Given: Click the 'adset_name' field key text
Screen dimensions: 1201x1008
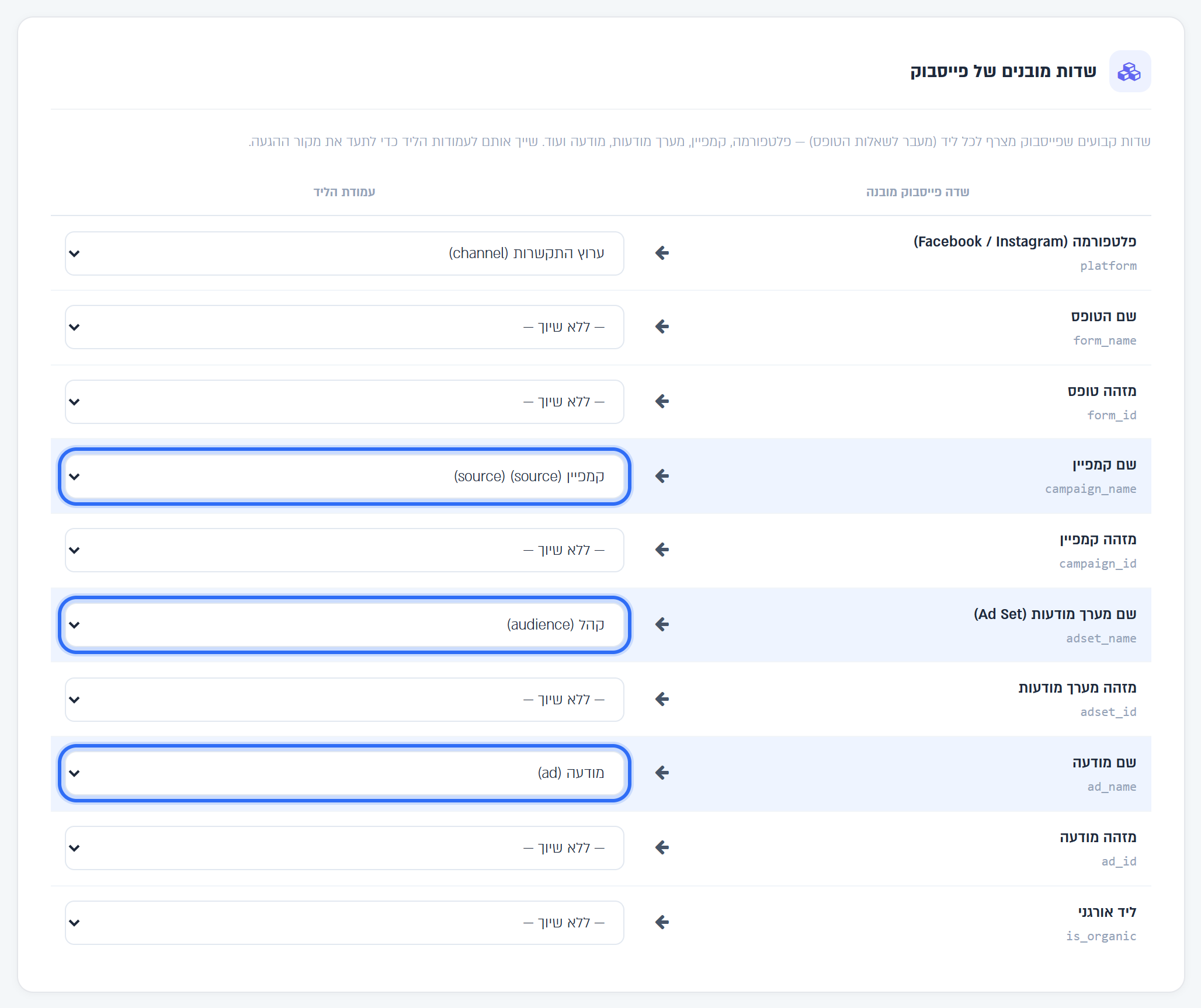Looking at the screenshot, I should point(1101,638).
